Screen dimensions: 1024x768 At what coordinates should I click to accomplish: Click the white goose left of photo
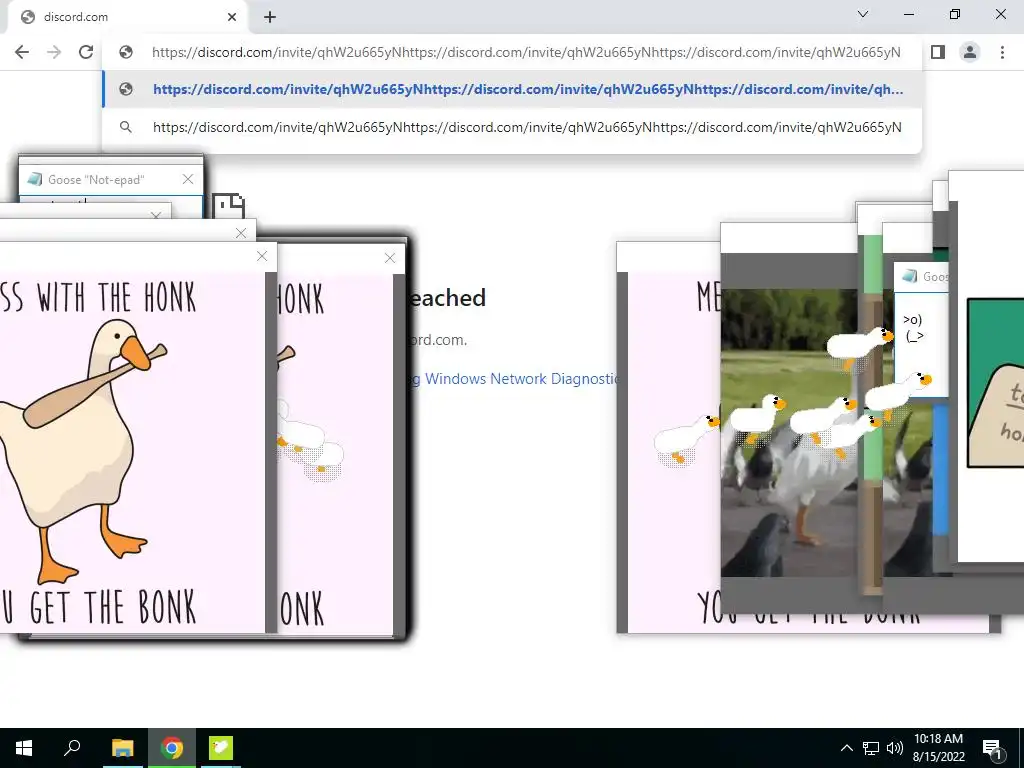(x=686, y=439)
